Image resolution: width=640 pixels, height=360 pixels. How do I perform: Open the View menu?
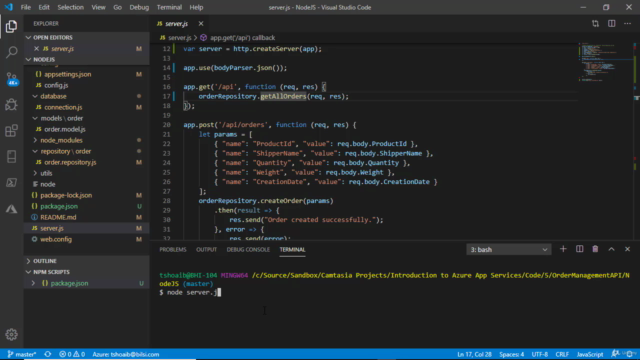[98, 7]
